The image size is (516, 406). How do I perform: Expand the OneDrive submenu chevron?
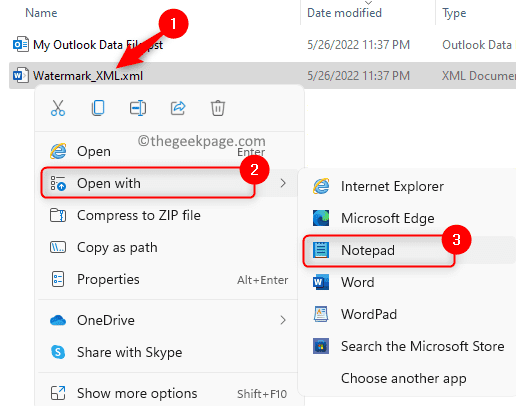(283, 320)
